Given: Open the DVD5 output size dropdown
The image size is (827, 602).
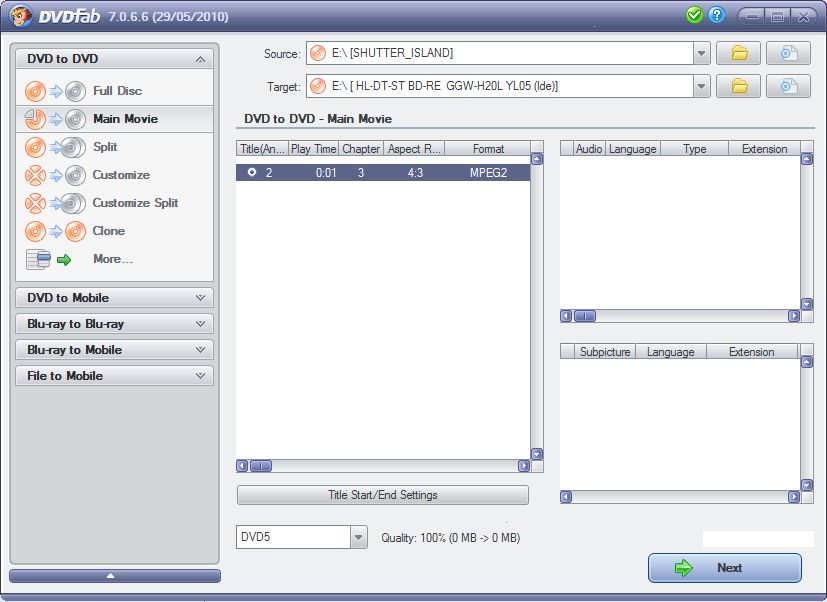Looking at the screenshot, I should click(x=359, y=537).
